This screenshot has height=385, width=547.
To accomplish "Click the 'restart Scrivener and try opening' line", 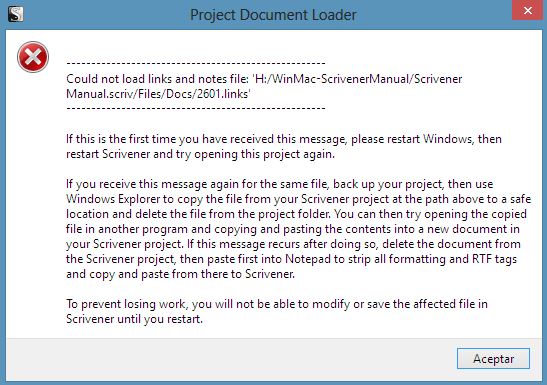I will click(200, 154).
